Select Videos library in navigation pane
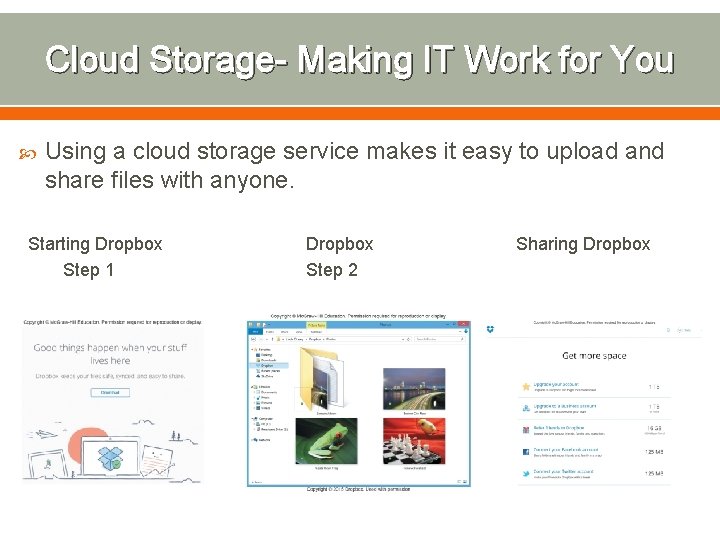The width and height of the screenshot is (720, 540). coord(265,408)
